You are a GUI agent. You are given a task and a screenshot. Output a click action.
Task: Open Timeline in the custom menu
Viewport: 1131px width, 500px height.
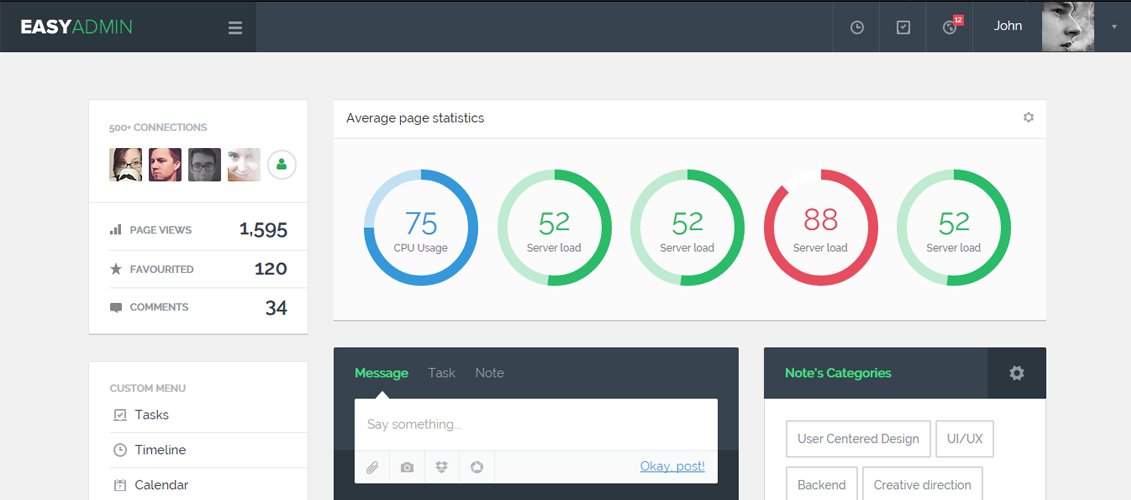pyautogui.click(x=160, y=450)
